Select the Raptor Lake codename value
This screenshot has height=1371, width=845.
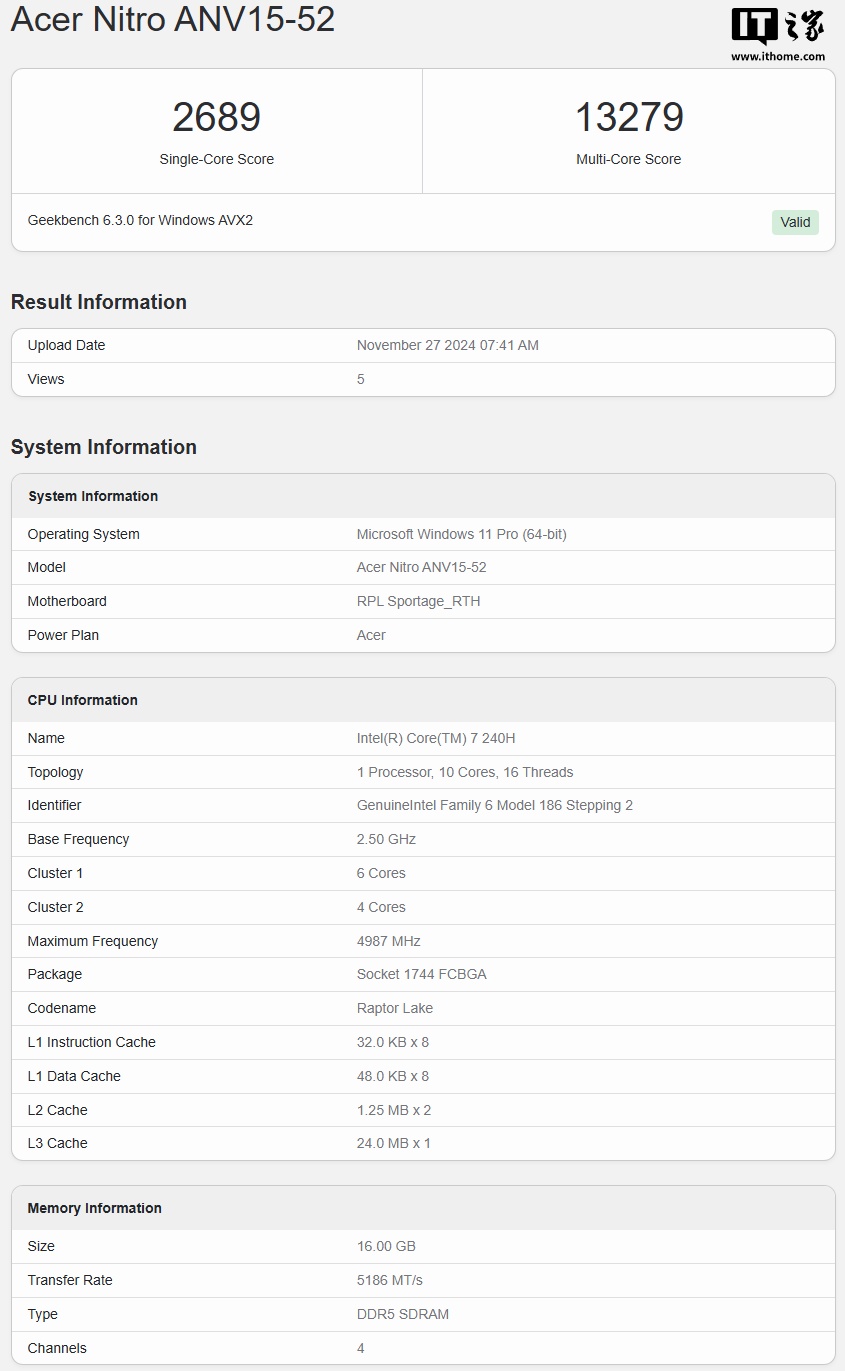pos(395,1008)
